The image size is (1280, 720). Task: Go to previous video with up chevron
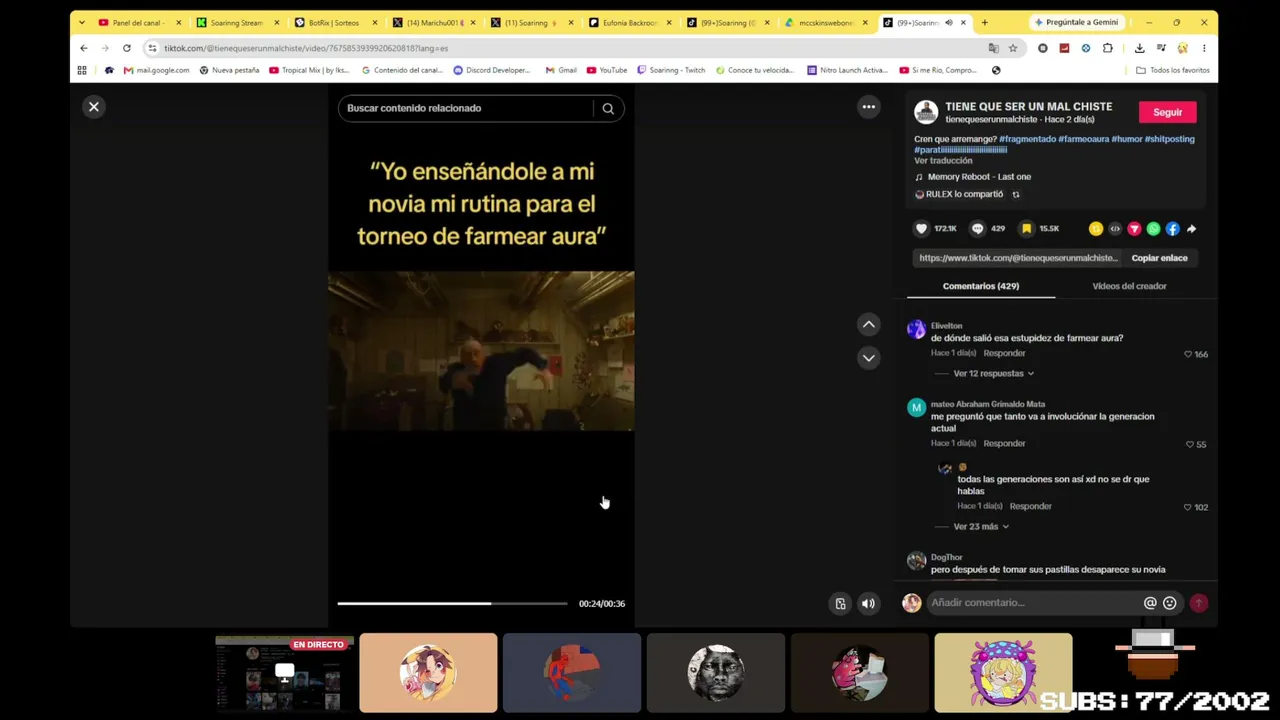pyautogui.click(x=869, y=324)
